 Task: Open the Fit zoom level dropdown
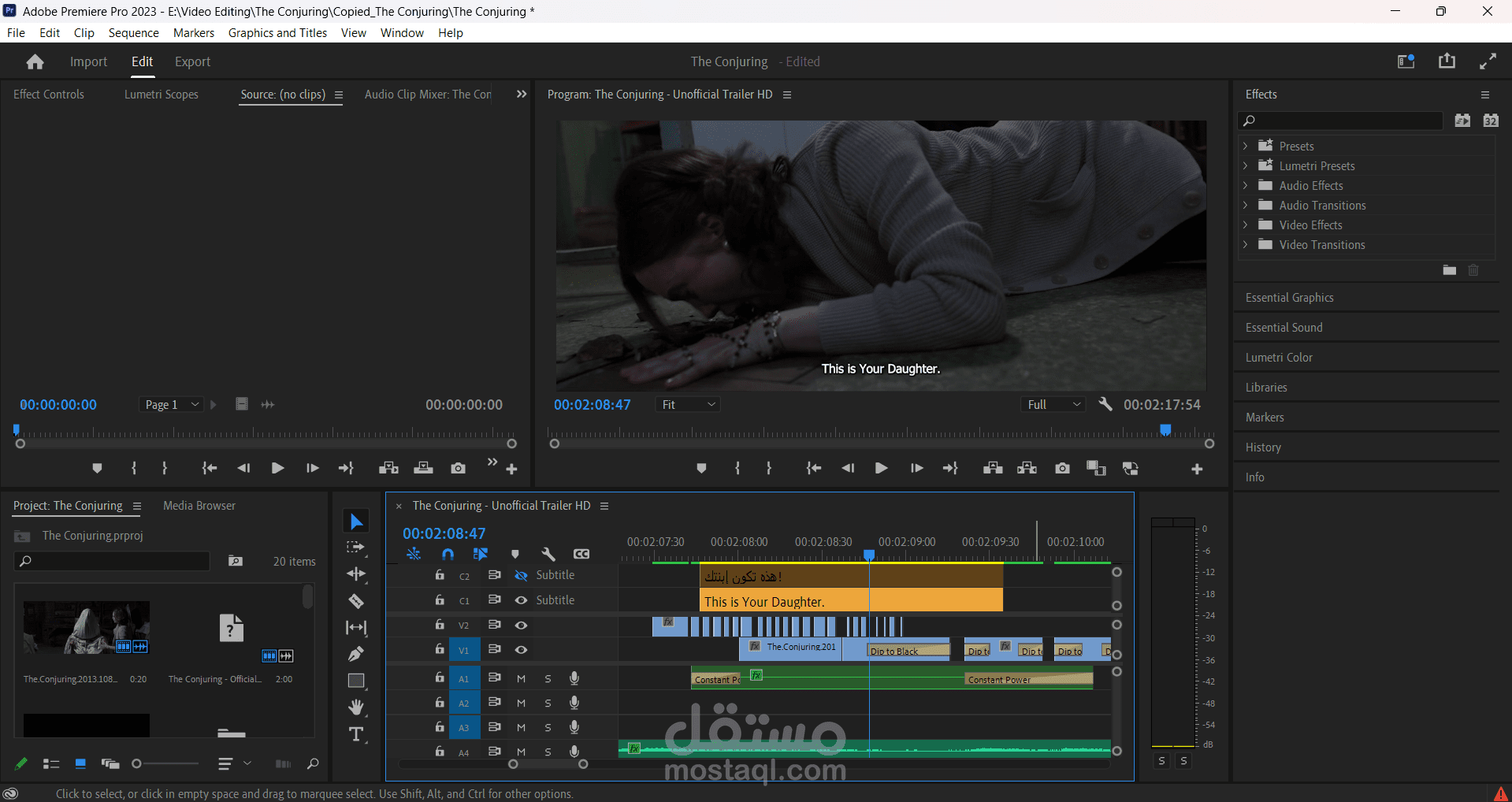(x=689, y=404)
